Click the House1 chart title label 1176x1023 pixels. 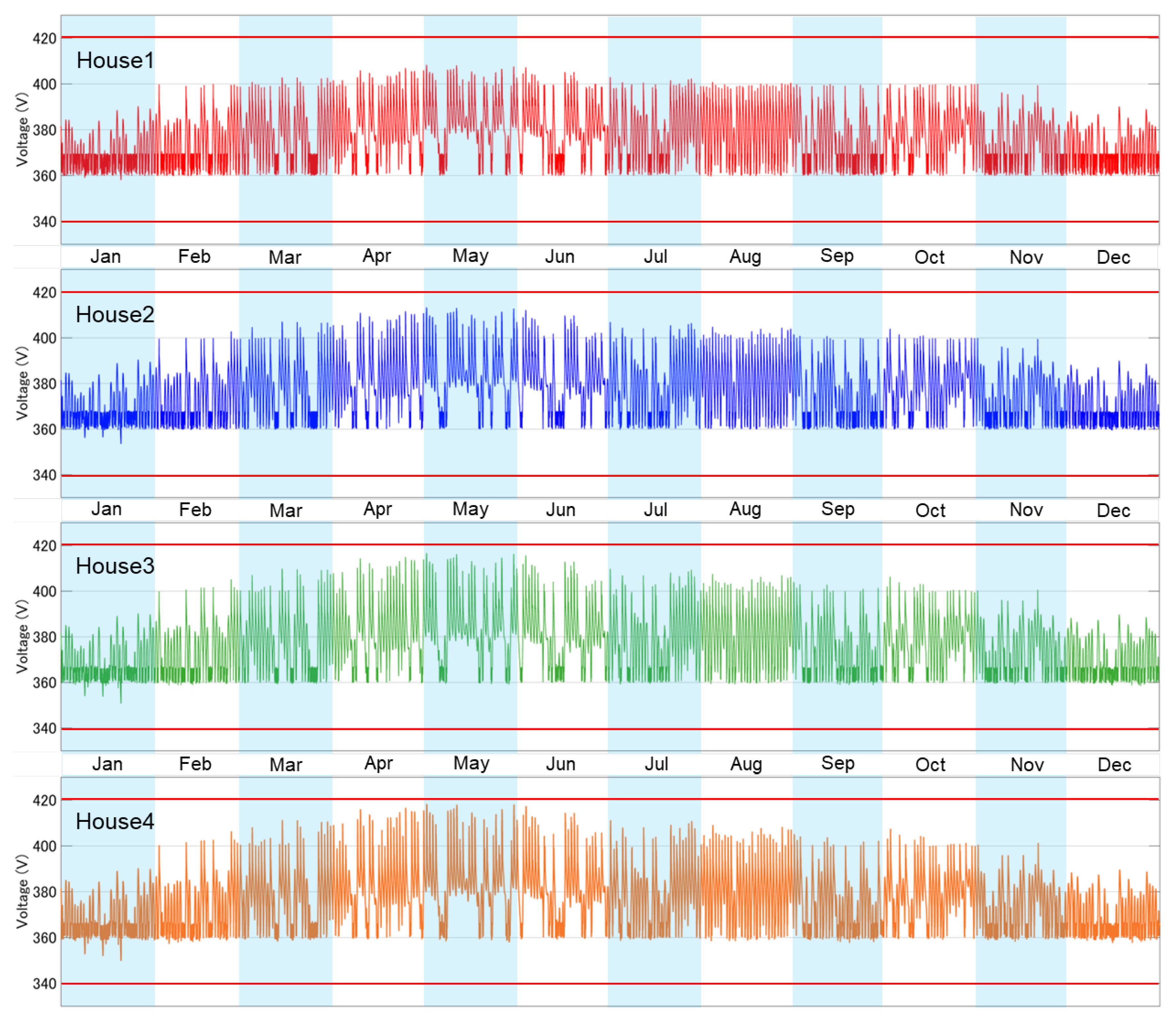pyautogui.click(x=115, y=61)
